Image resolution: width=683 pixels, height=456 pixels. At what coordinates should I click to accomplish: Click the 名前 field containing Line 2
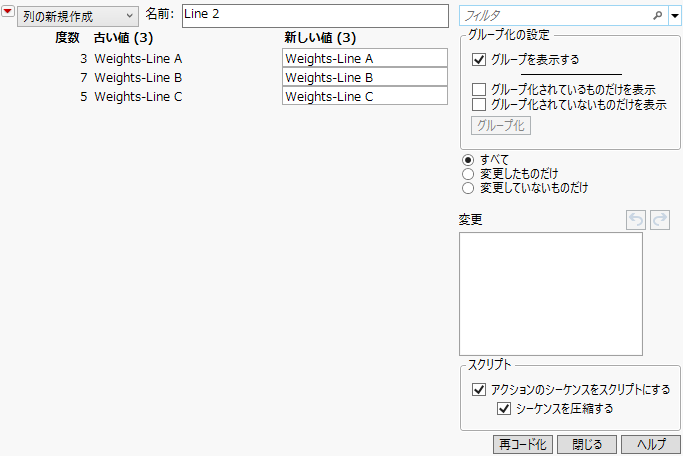click(315, 16)
